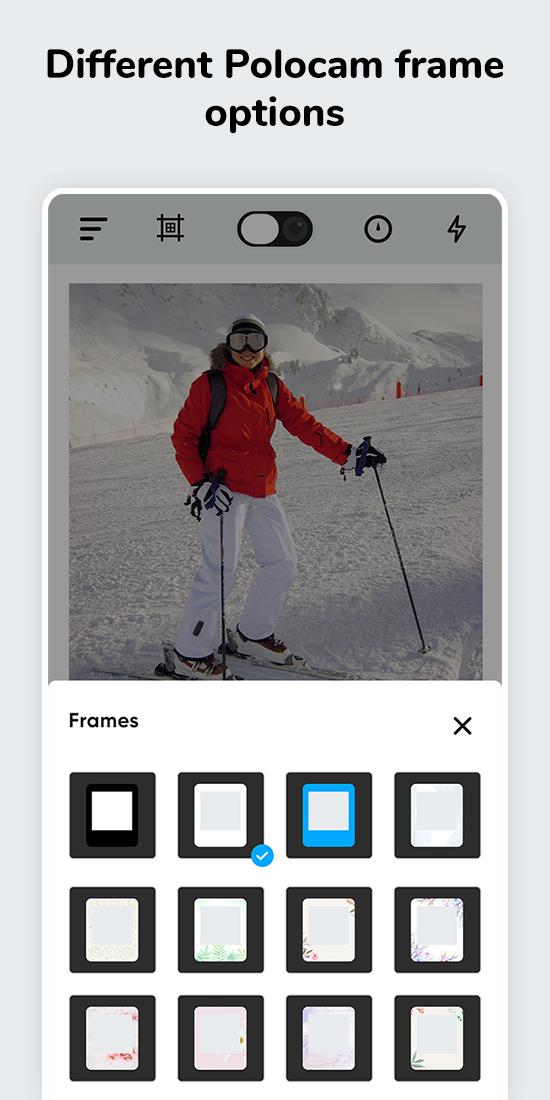Pick the beige speckled frame
Viewport: 550px width, 1100px height.
tap(112, 930)
